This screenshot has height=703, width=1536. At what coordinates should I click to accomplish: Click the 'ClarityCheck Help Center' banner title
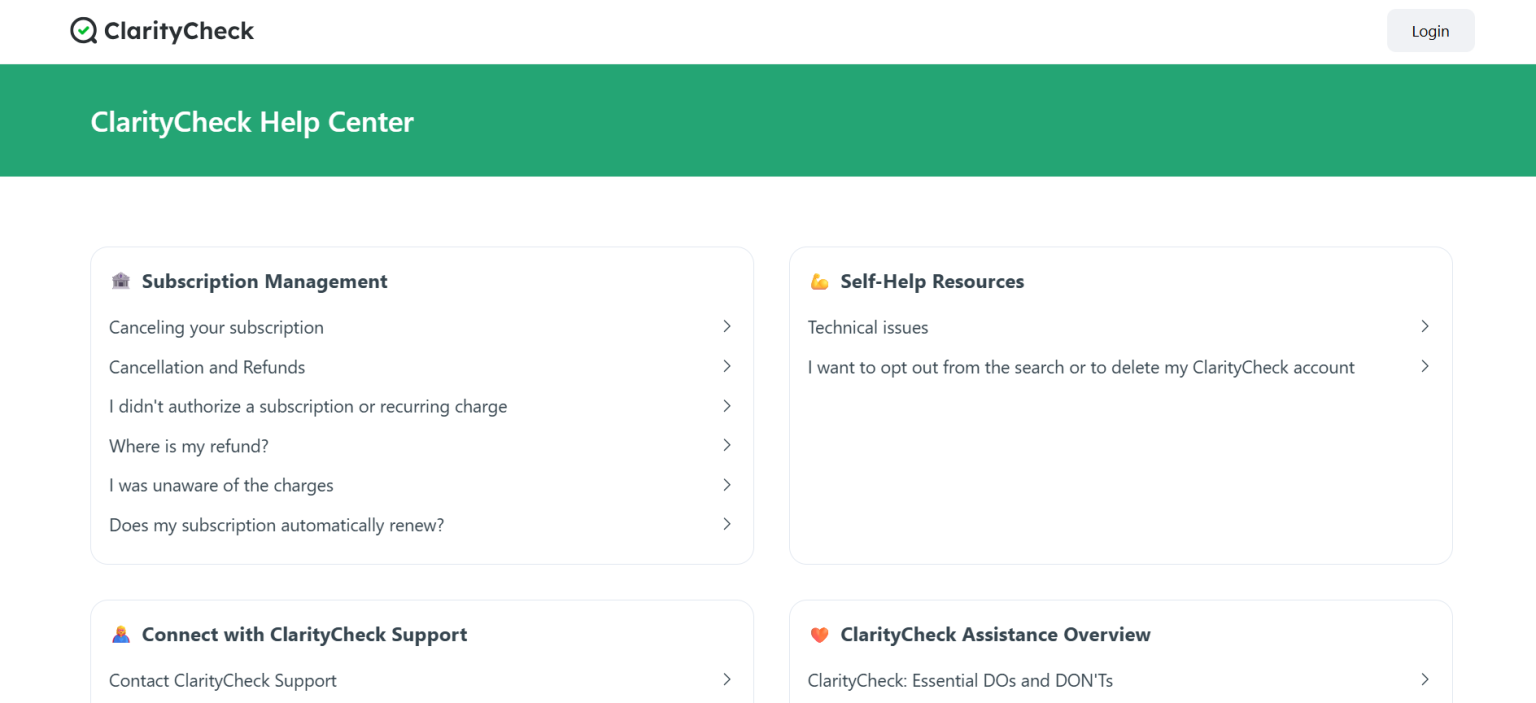click(252, 122)
